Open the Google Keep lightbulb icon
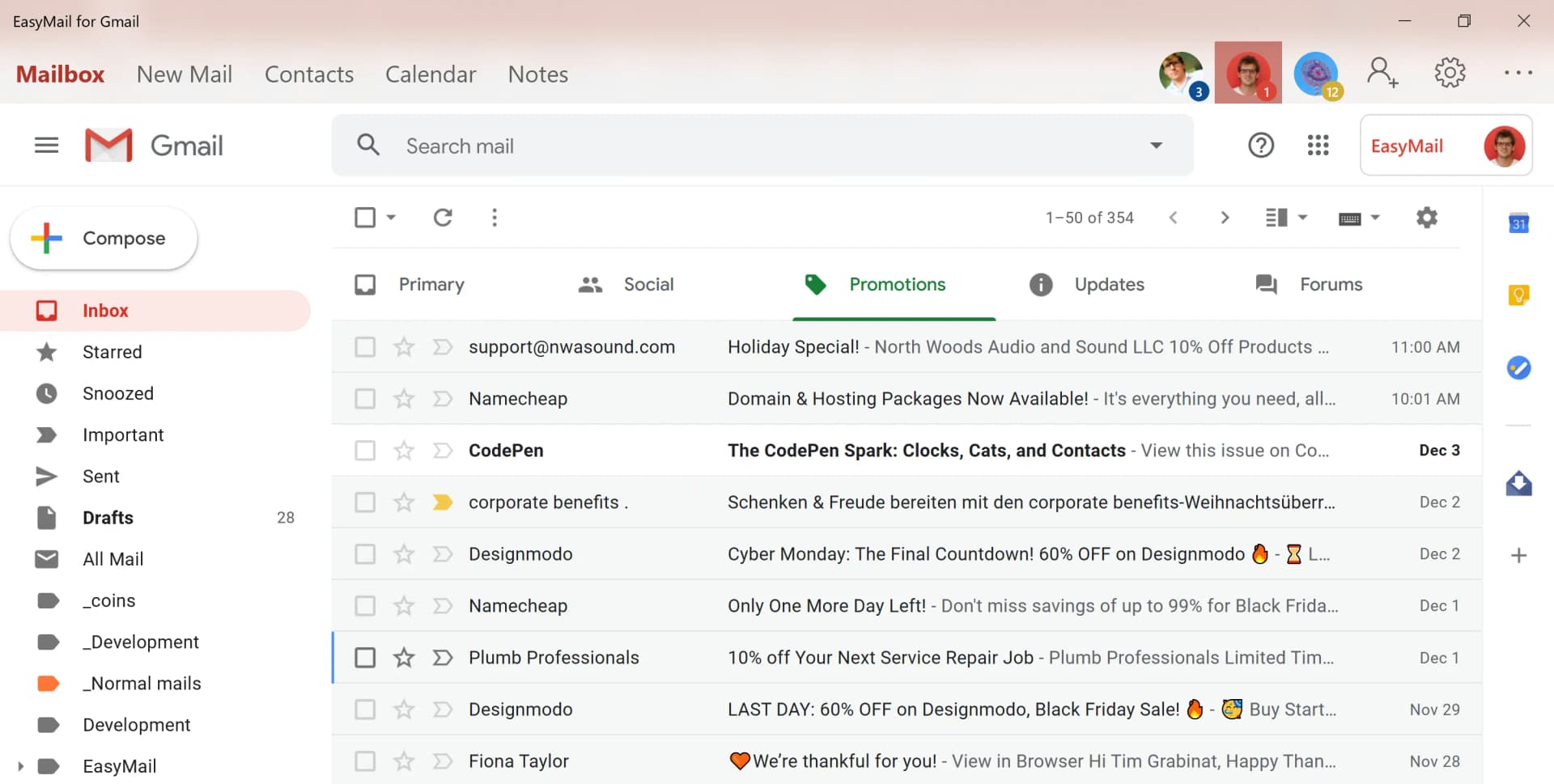The height and width of the screenshot is (784, 1554). (x=1518, y=295)
